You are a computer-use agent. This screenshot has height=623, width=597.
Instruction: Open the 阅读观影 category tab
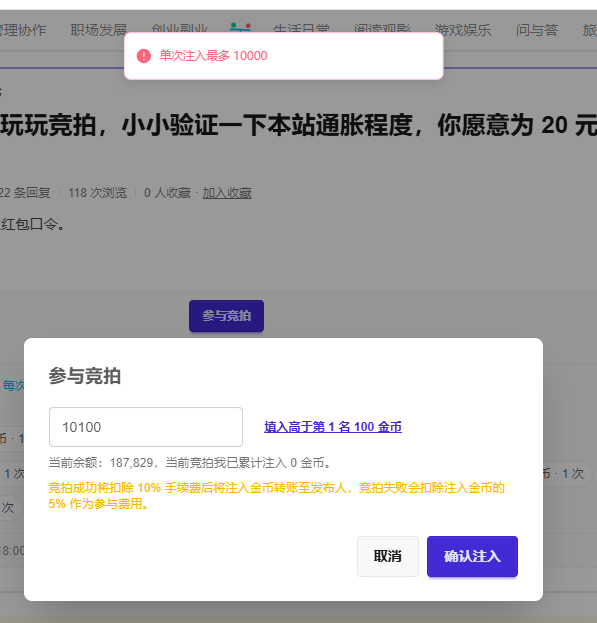pos(382,28)
